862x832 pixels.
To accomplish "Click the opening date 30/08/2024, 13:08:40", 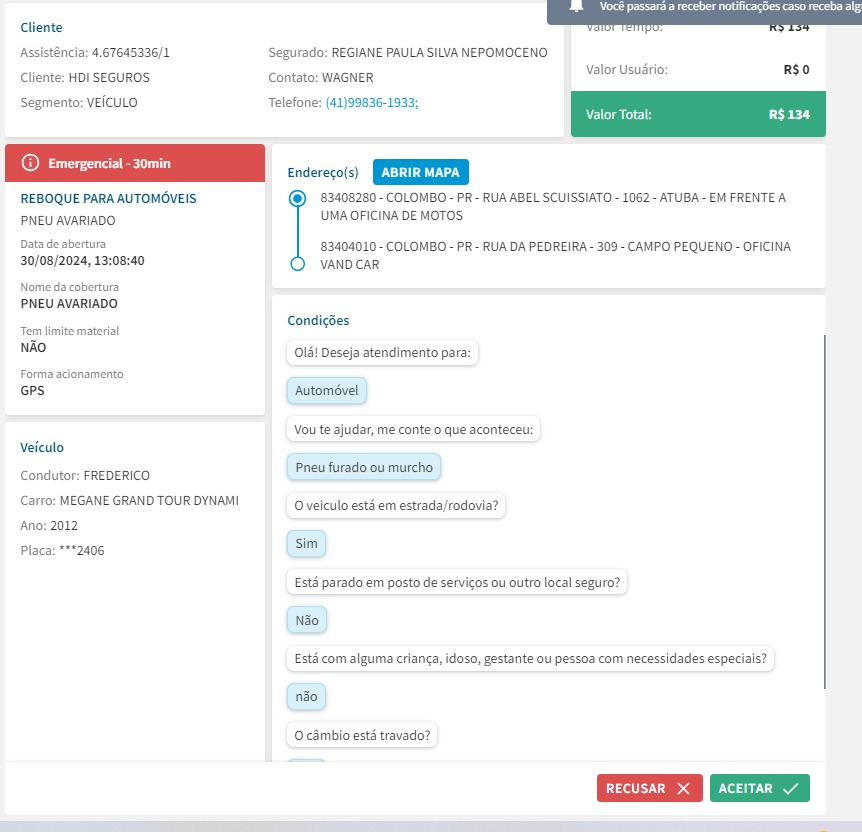I will tap(82, 261).
